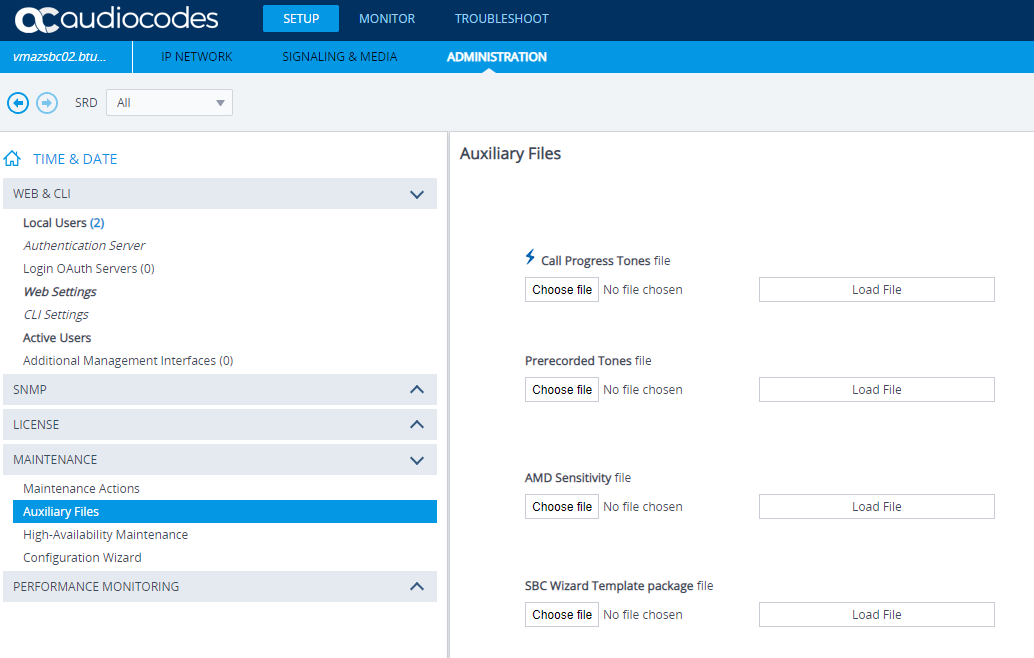
Task: Select Auxiliary Files in the sidebar
Action: pos(225,512)
